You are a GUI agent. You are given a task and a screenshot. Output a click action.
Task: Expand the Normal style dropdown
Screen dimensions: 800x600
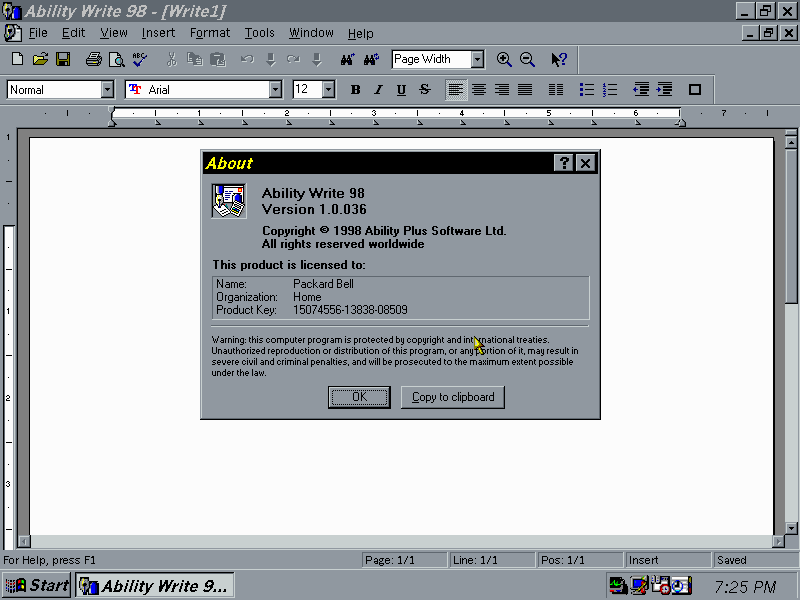point(107,90)
